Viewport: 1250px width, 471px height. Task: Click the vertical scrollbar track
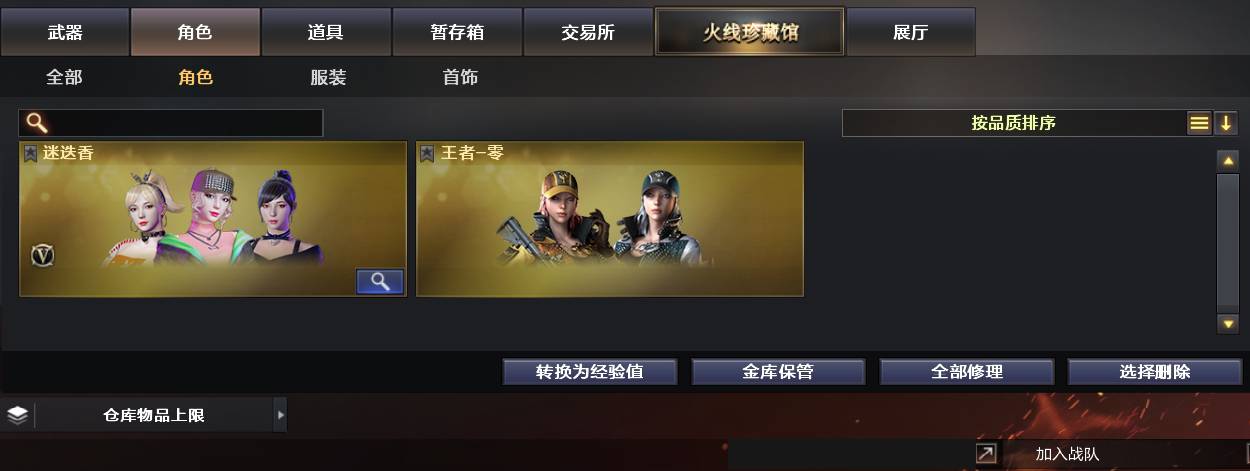tap(1228, 242)
